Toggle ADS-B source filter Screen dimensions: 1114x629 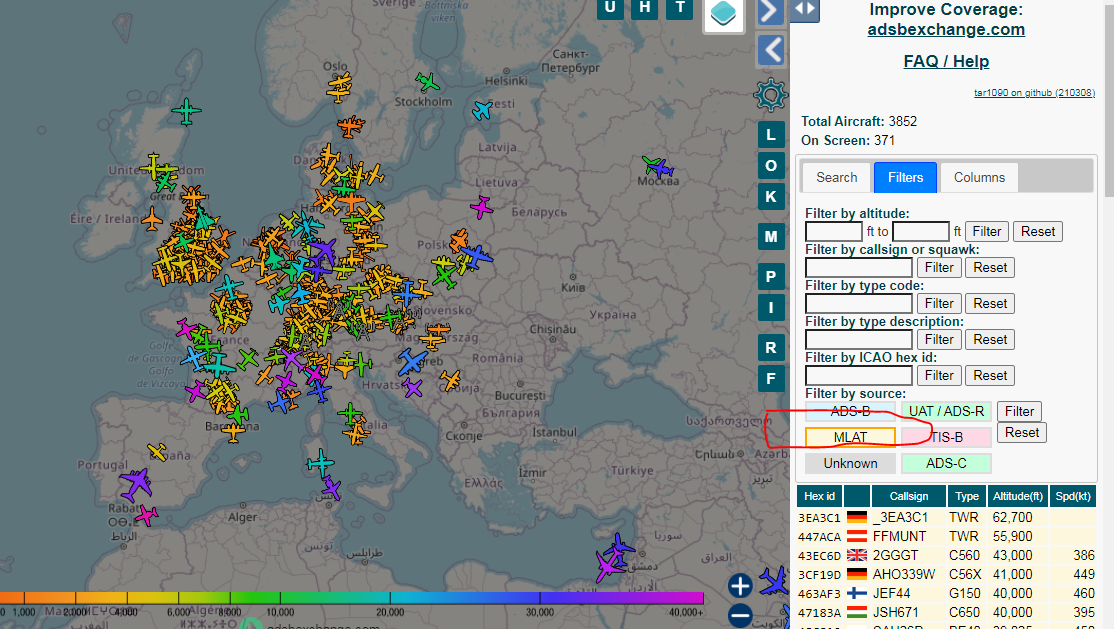[850, 411]
